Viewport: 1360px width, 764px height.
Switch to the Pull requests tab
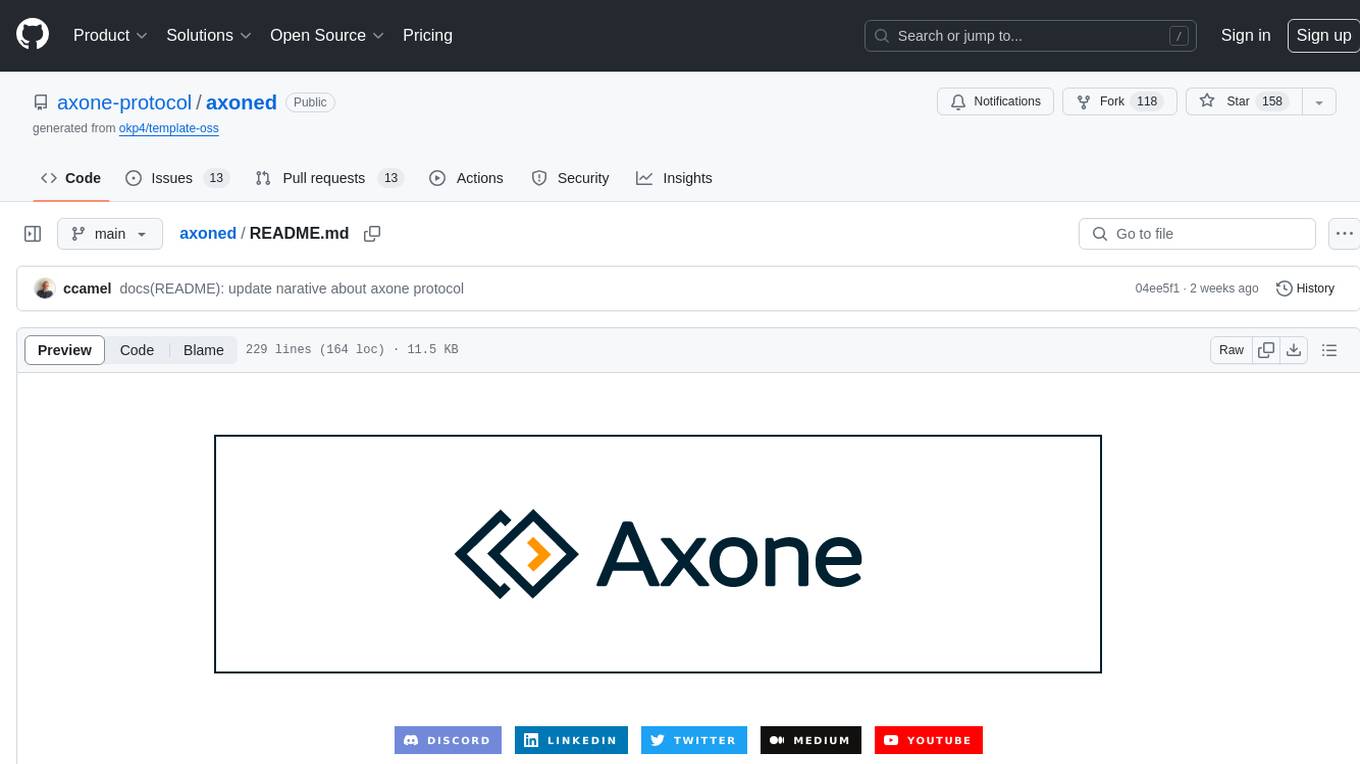pyautogui.click(x=328, y=178)
